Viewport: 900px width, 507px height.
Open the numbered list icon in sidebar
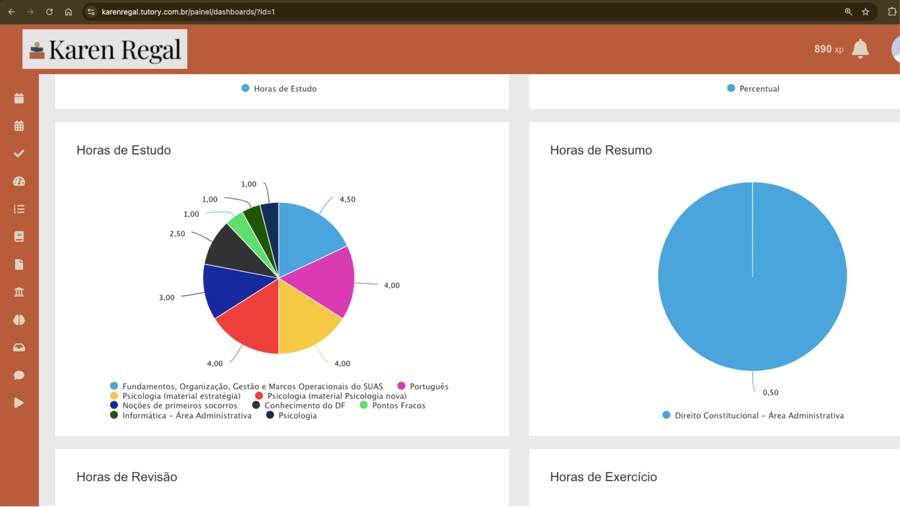(x=19, y=209)
